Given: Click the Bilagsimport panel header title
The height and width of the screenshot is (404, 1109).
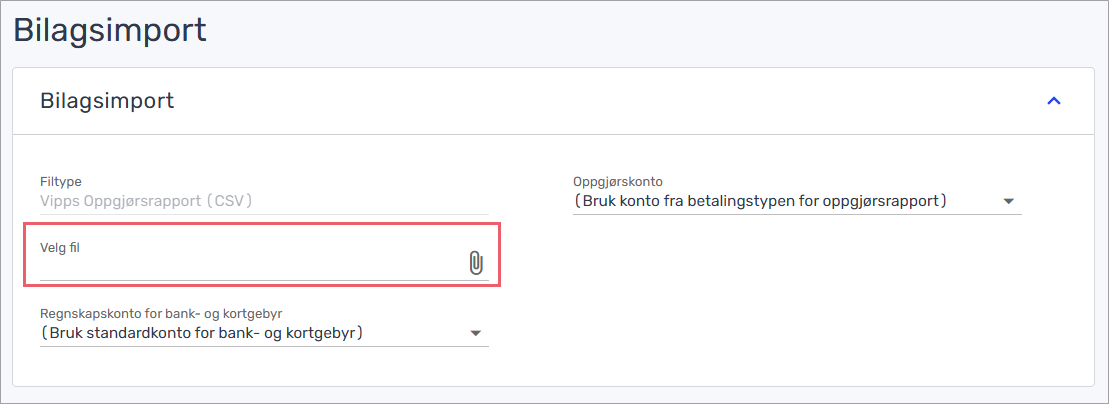Looking at the screenshot, I should pyautogui.click(x=108, y=100).
